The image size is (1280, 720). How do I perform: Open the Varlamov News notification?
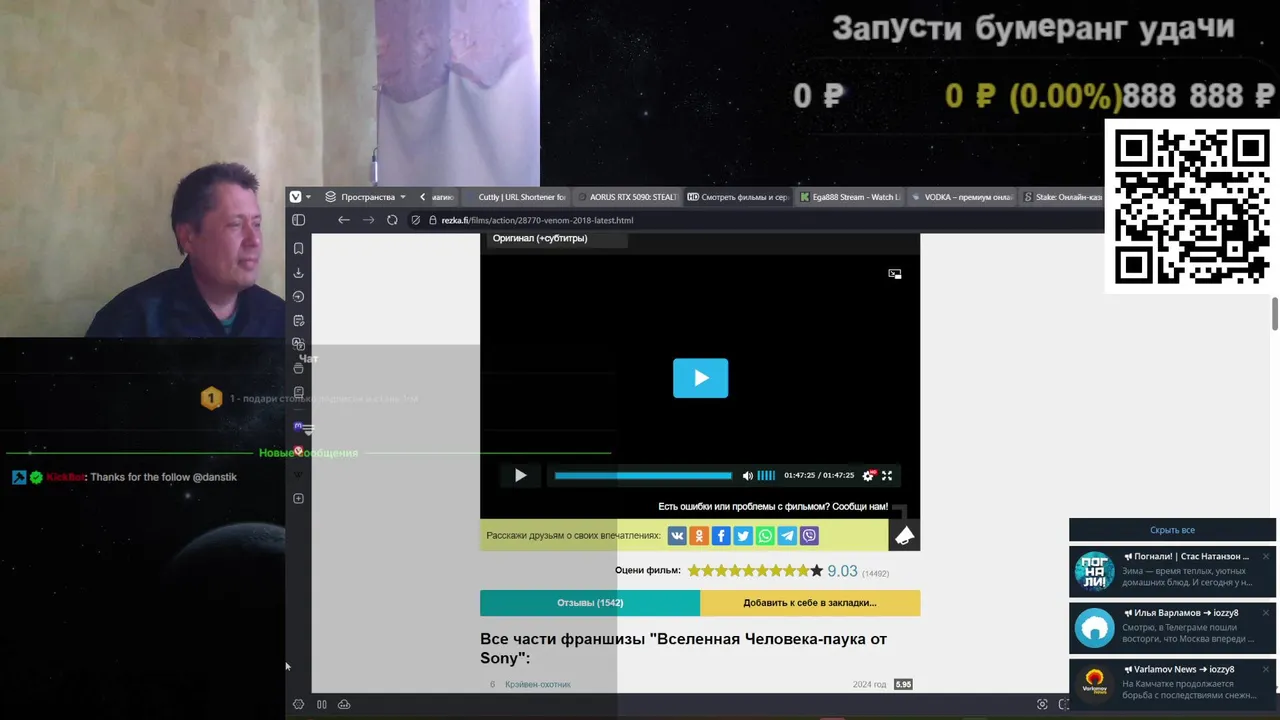coord(1172,684)
